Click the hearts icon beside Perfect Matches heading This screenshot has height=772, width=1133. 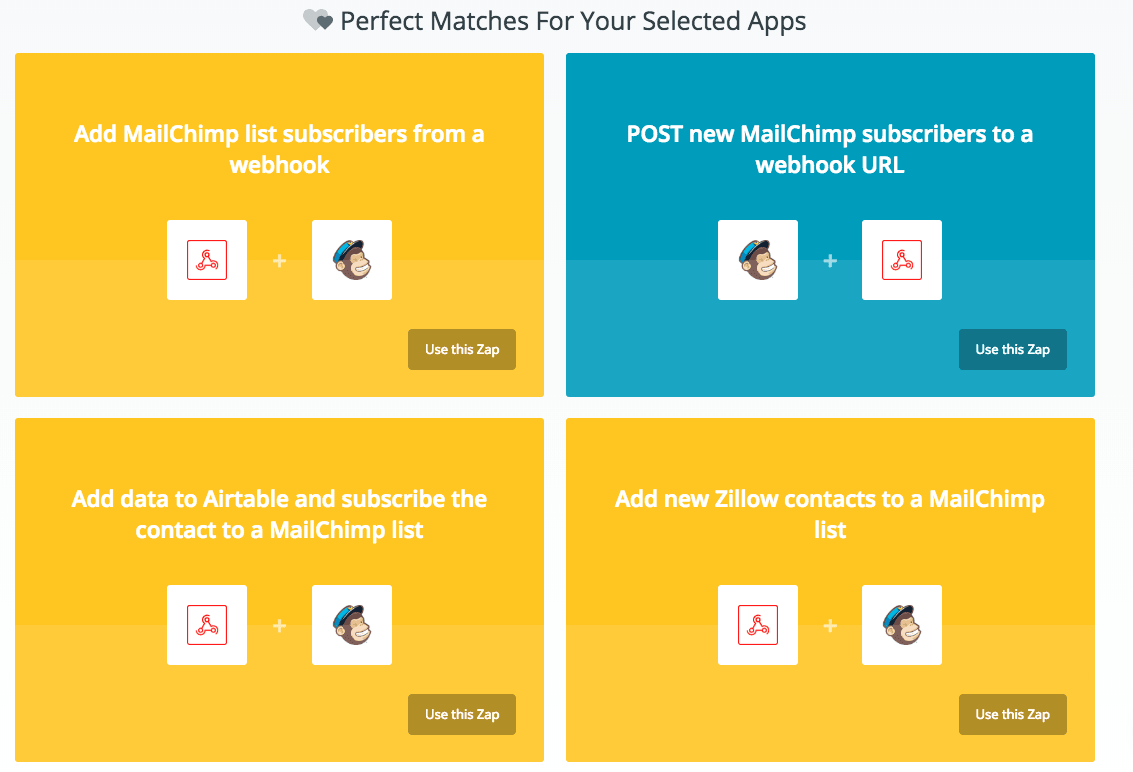coord(317,20)
